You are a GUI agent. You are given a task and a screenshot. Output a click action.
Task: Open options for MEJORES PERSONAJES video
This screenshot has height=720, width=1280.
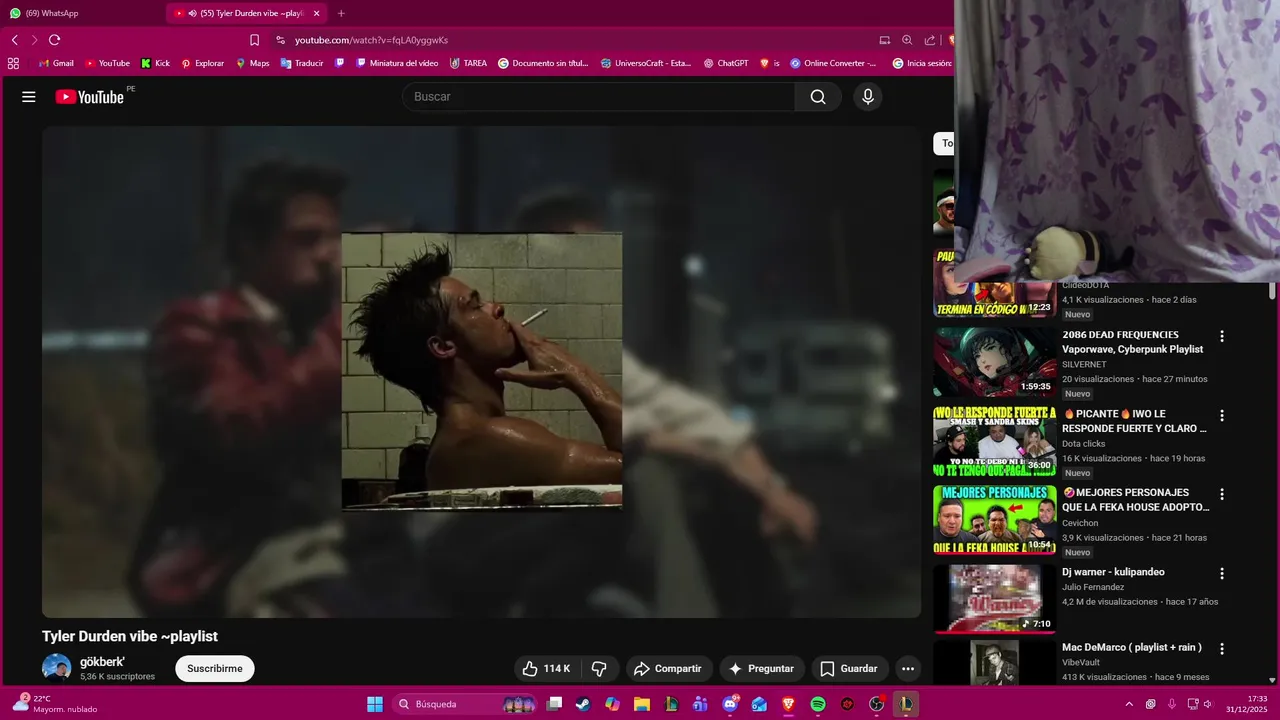(x=1221, y=494)
